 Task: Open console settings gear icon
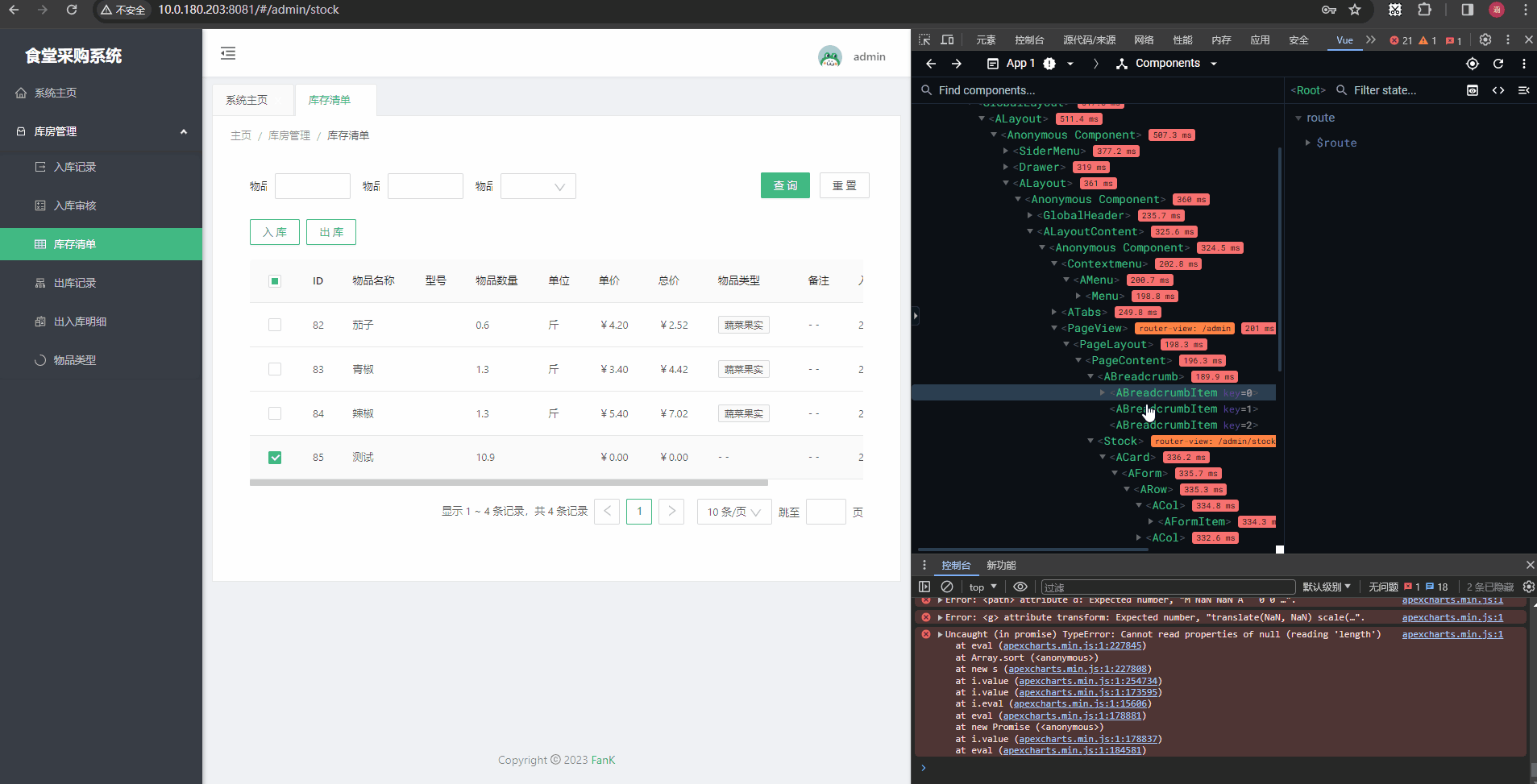(1529, 587)
